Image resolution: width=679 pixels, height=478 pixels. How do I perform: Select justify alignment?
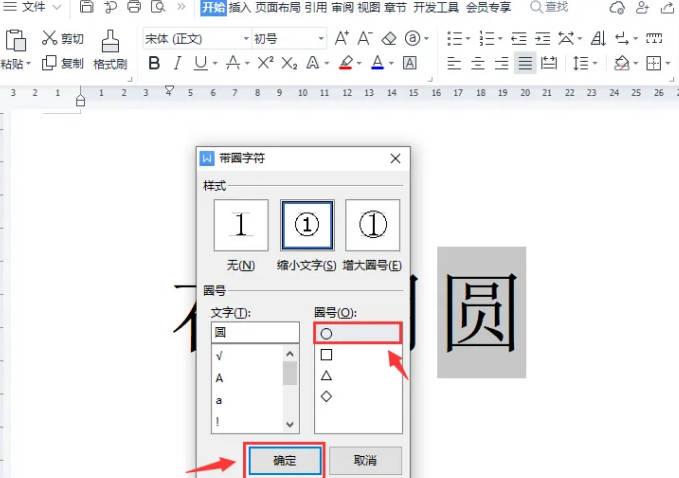tap(525, 63)
